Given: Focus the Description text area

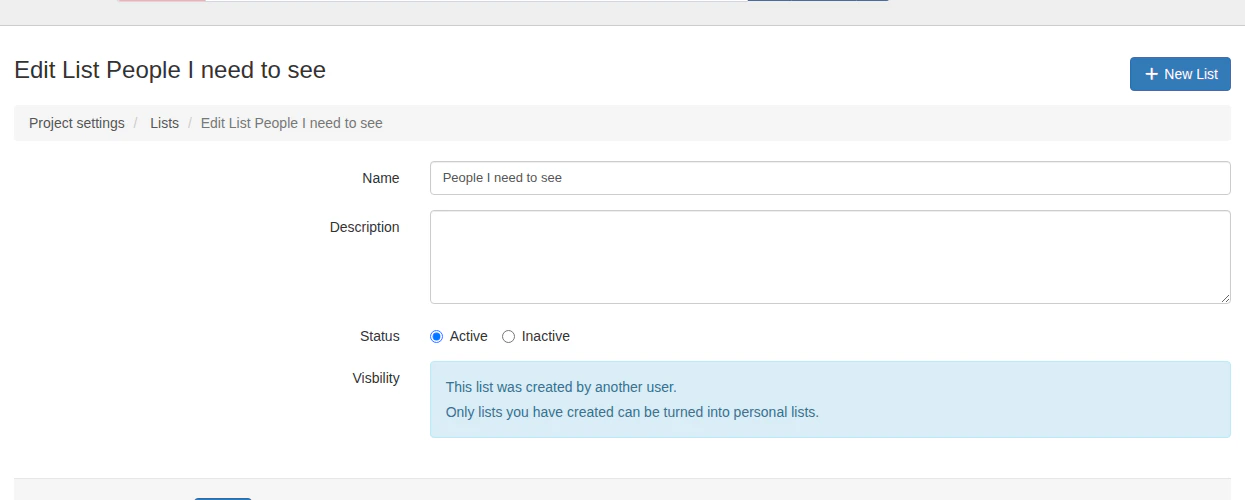Looking at the screenshot, I should point(830,257).
